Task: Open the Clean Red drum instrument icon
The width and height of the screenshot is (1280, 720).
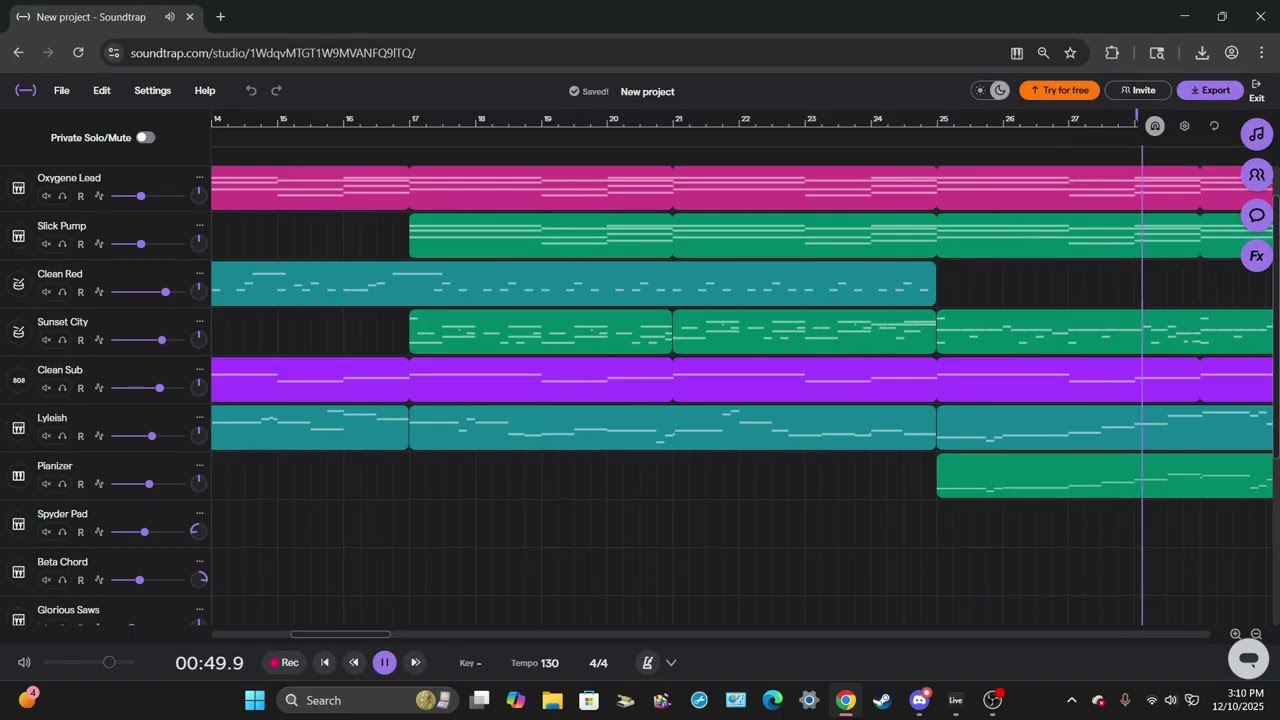Action: coord(18,284)
